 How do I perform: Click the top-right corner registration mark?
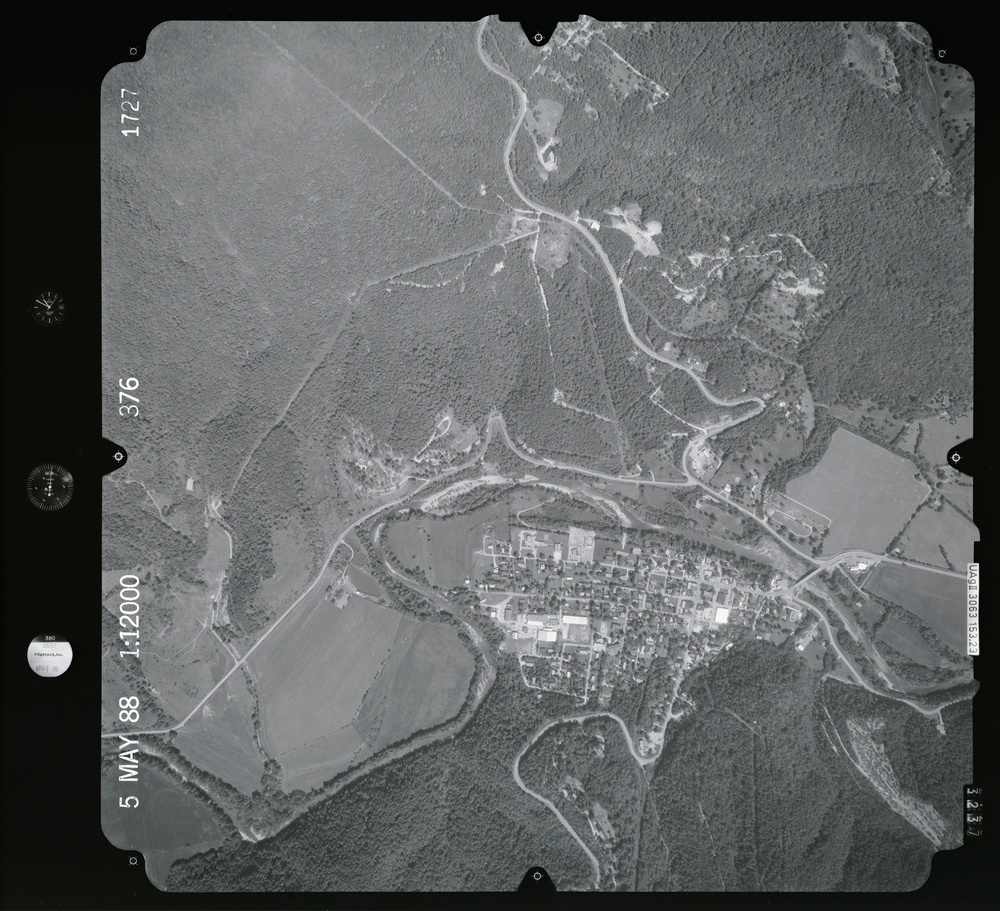pyautogui.click(x=941, y=54)
